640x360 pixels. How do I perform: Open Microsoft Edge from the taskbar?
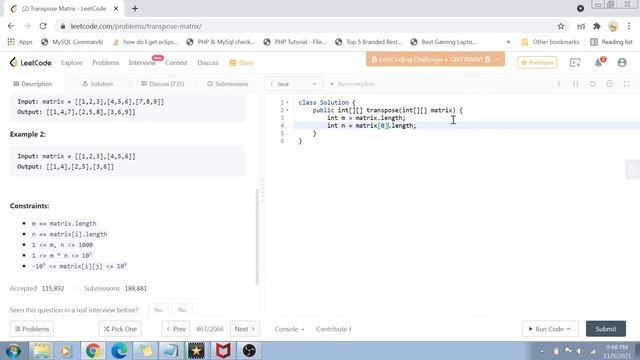(x=119, y=351)
